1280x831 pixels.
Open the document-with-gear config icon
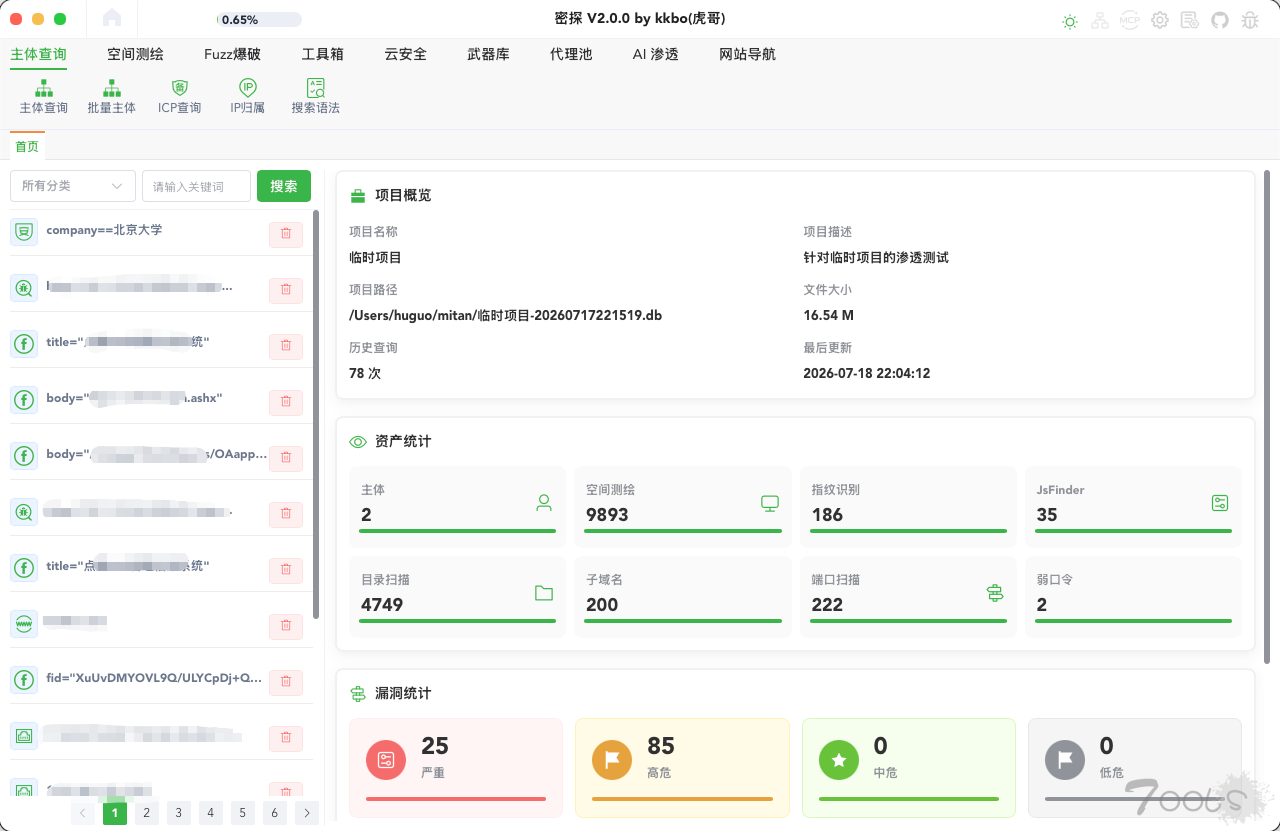pos(1190,20)
